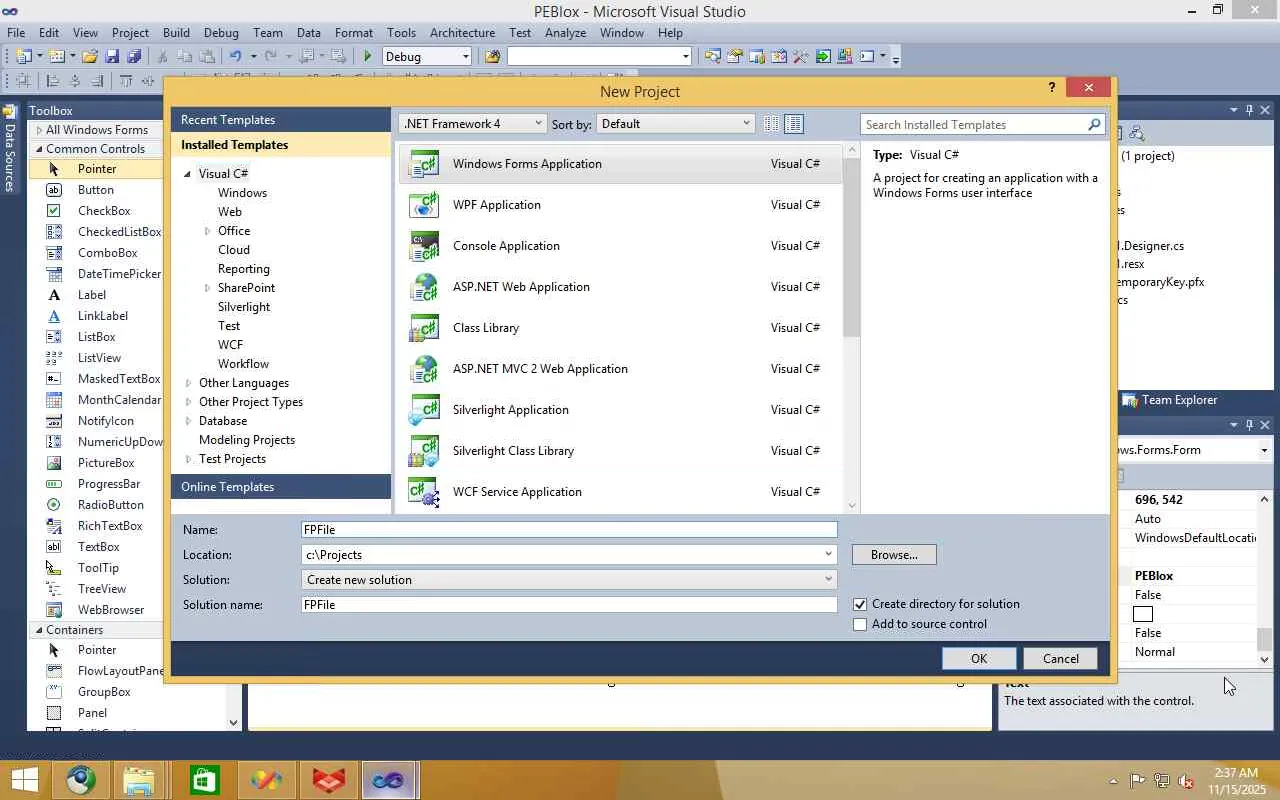This screenshot has height=800, width=1280.
Task: Select the Online Templates section
Action: click(x=281, y=487)
